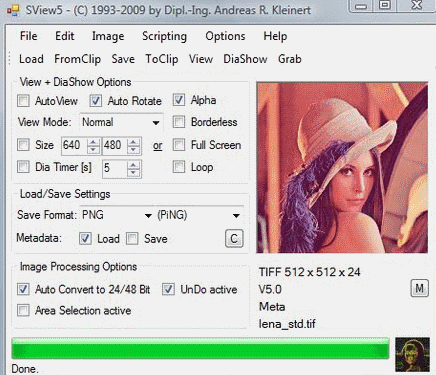The width and height of the screenshot is (436, 375).
Task: Uncheck the Alpha checkbox
Action: pos(179,100)
